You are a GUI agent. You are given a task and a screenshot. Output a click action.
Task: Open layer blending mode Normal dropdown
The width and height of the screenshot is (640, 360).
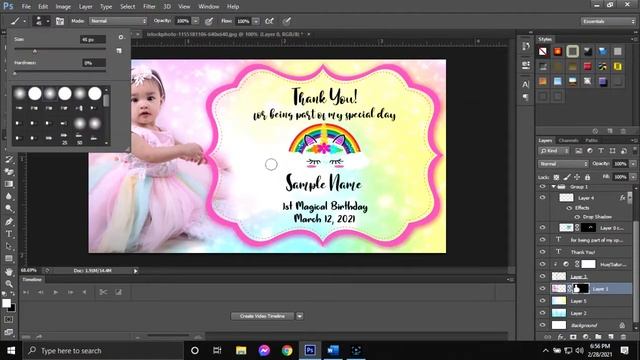[563, 164]
